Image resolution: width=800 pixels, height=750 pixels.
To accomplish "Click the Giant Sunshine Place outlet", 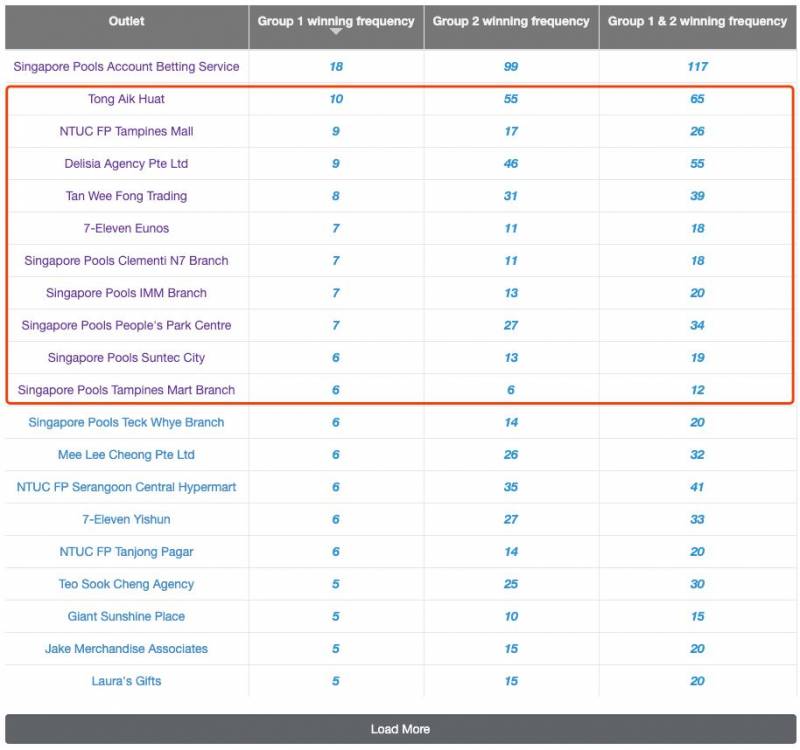I will coord(127,617).
